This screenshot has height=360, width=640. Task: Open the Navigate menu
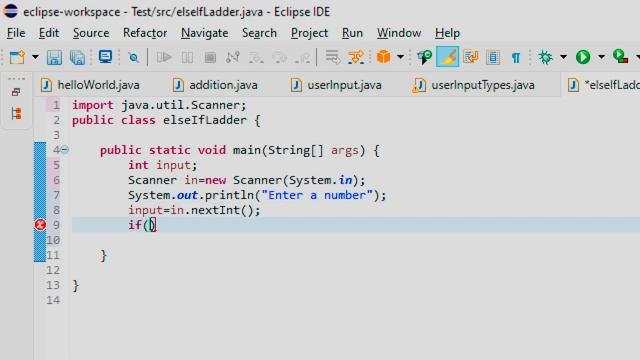point(204,33)
